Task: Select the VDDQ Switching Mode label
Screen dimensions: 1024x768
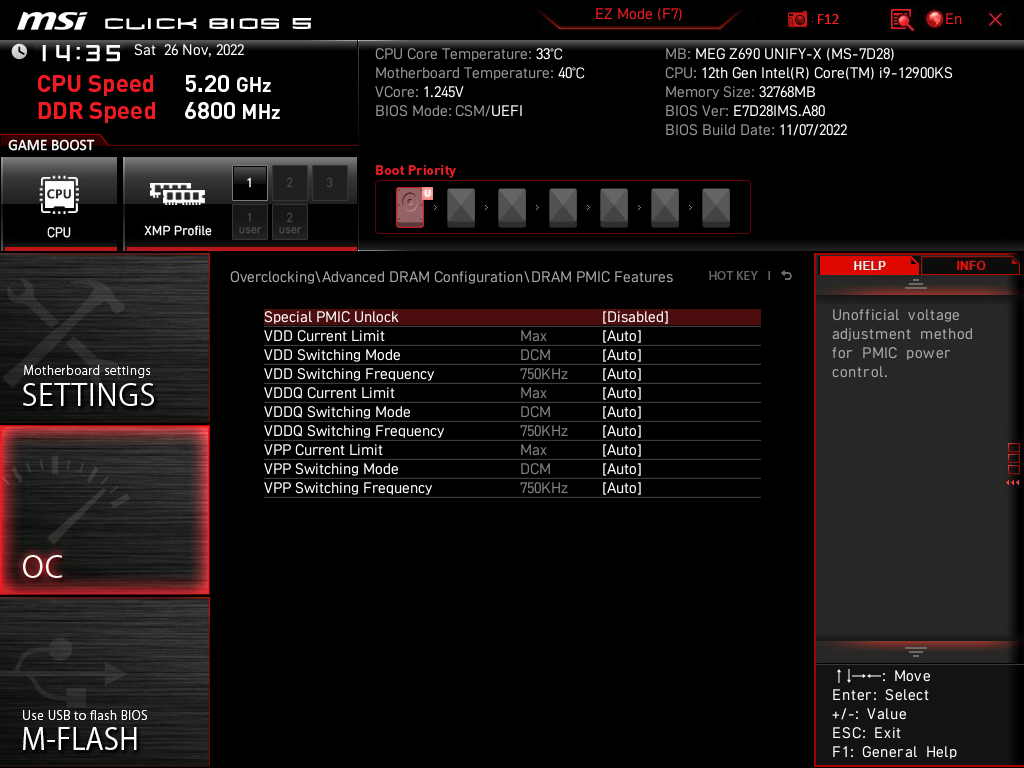Action: [337, 411]
